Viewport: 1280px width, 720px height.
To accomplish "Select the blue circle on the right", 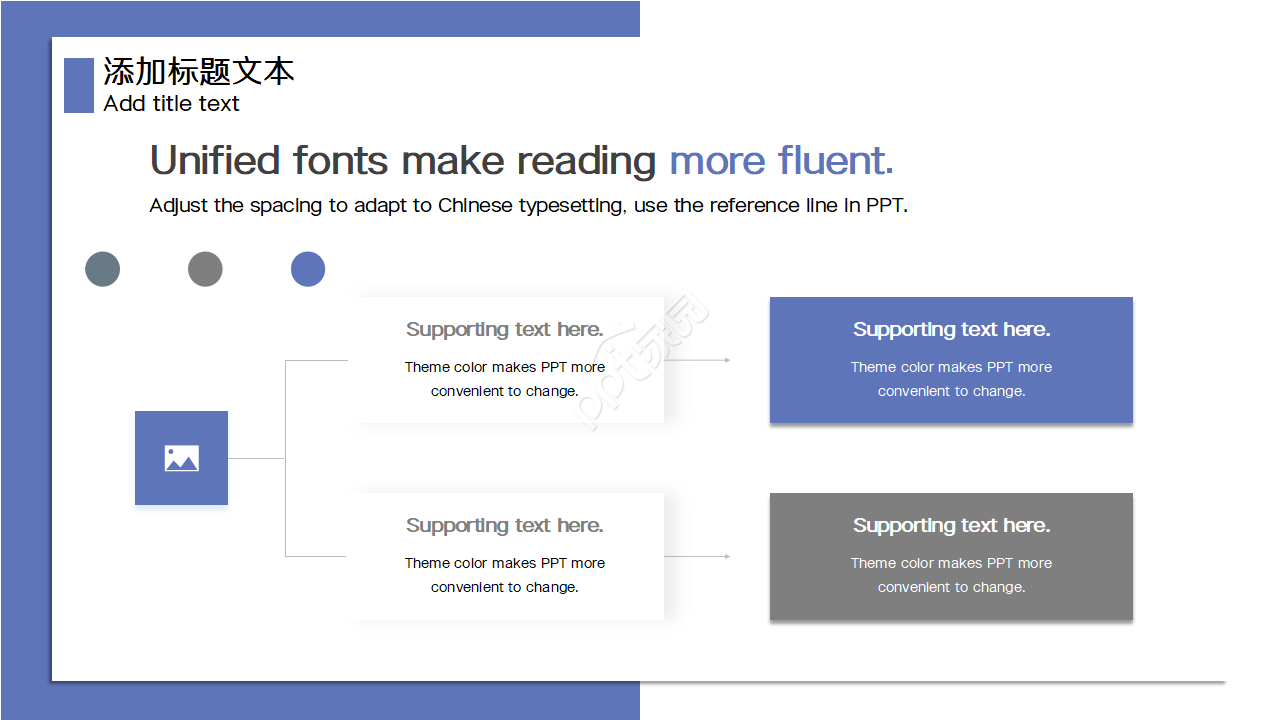I will coord(308,269).
